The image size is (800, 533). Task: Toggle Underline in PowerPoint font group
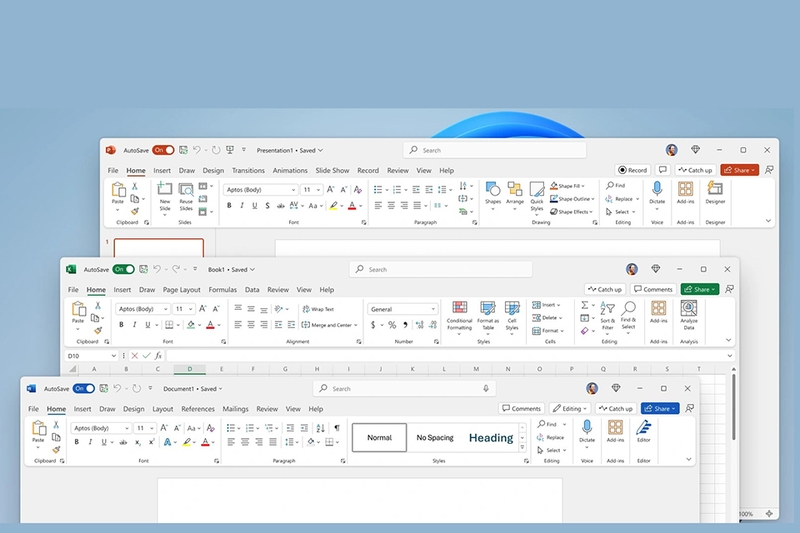pos(254,206)
